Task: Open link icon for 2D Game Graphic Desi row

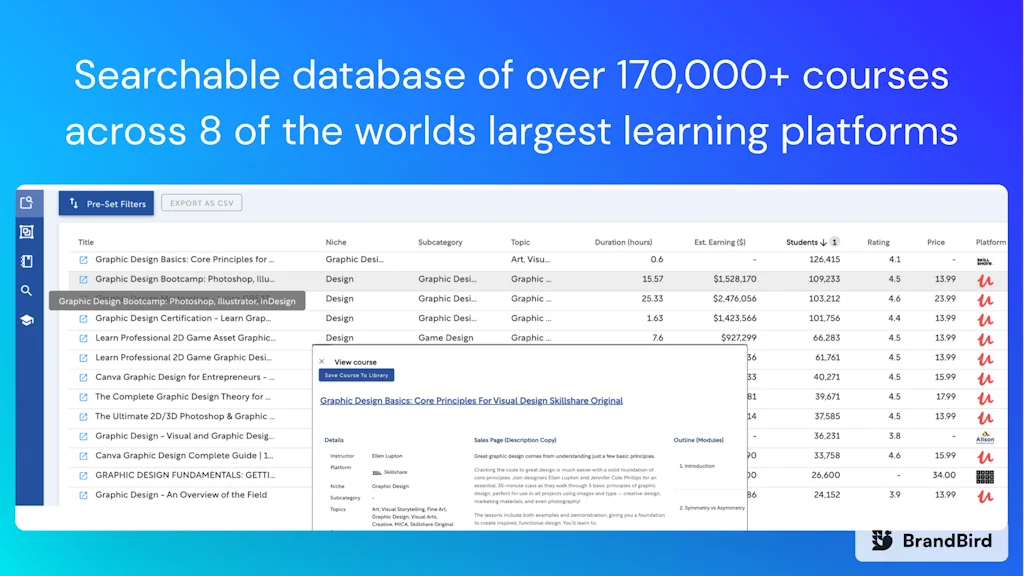Action: click(83, 358)
